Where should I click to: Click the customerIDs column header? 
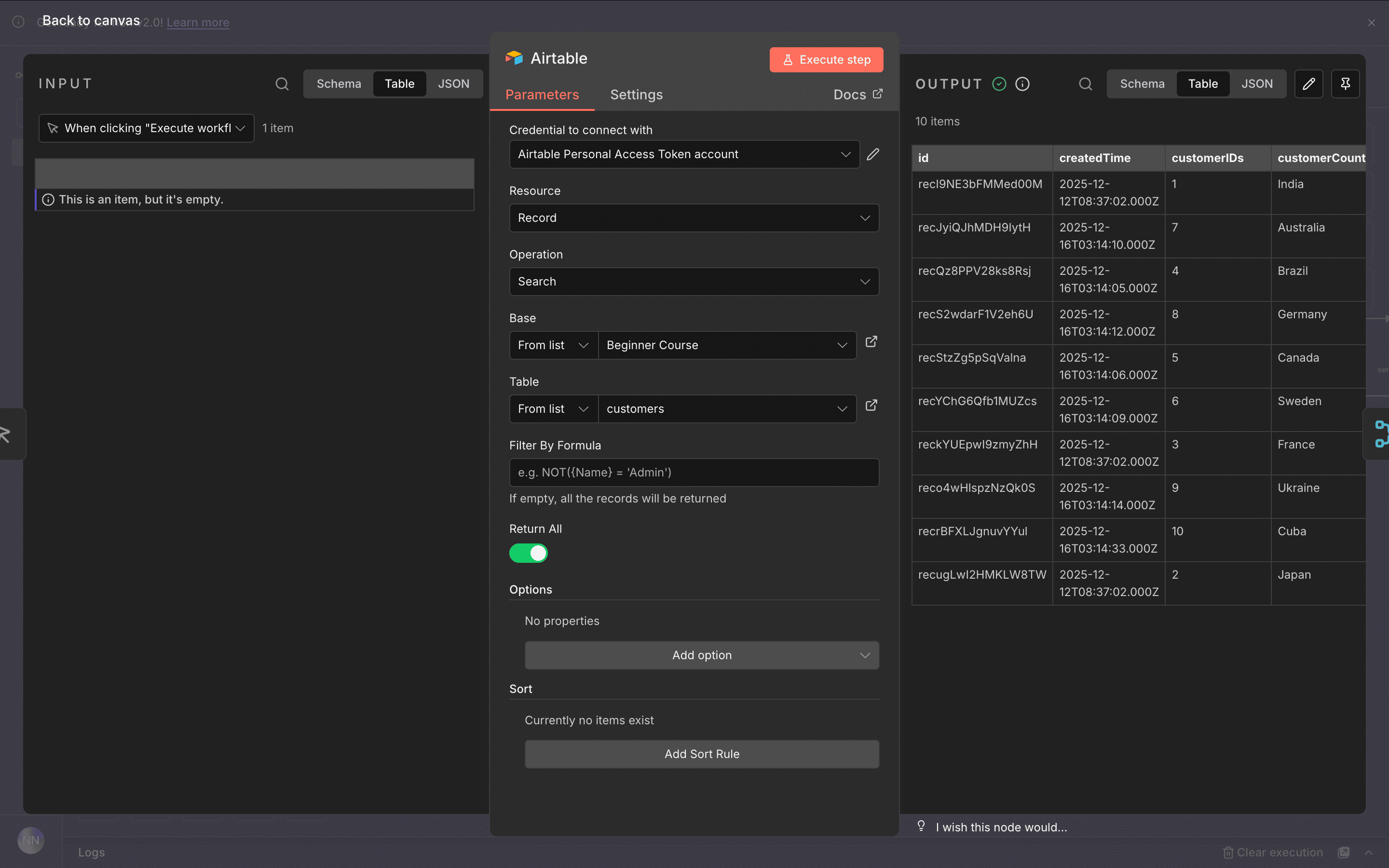click(x=1218, y=158)
